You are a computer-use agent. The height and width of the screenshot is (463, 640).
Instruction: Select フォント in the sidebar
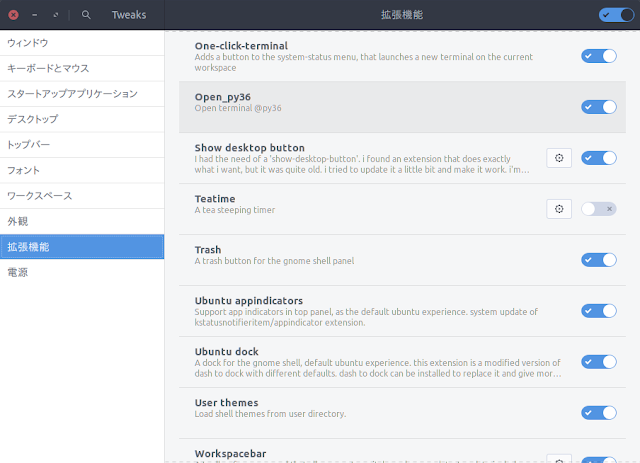point(82,170)
